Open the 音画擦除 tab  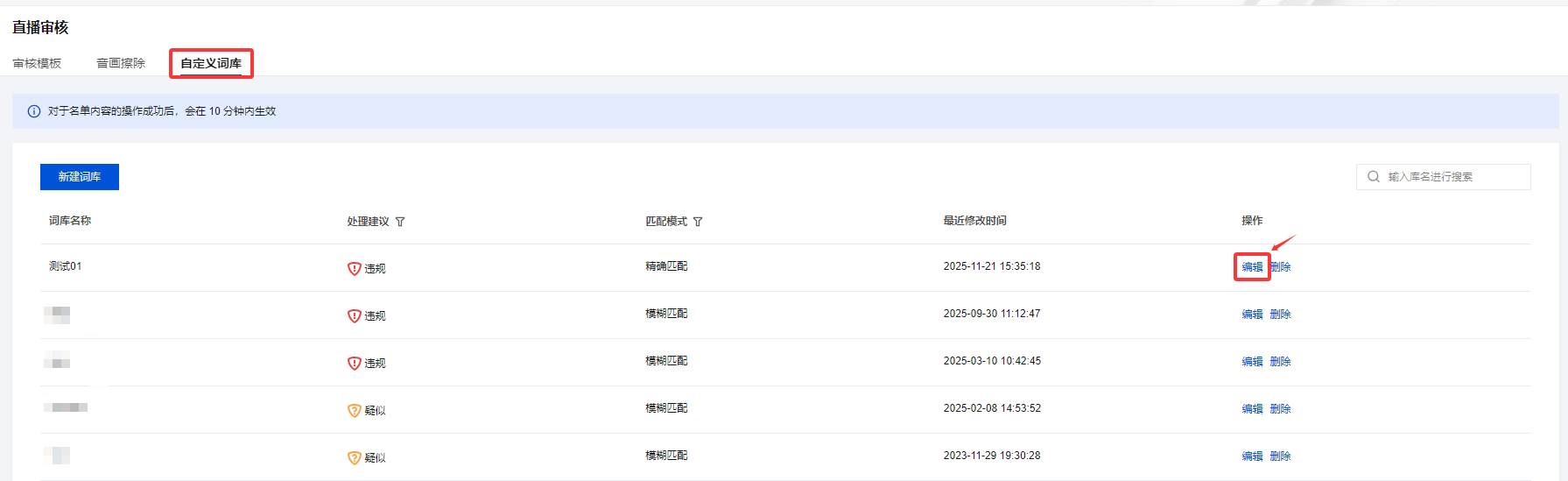pyautogui.click(x=121, y=63)
